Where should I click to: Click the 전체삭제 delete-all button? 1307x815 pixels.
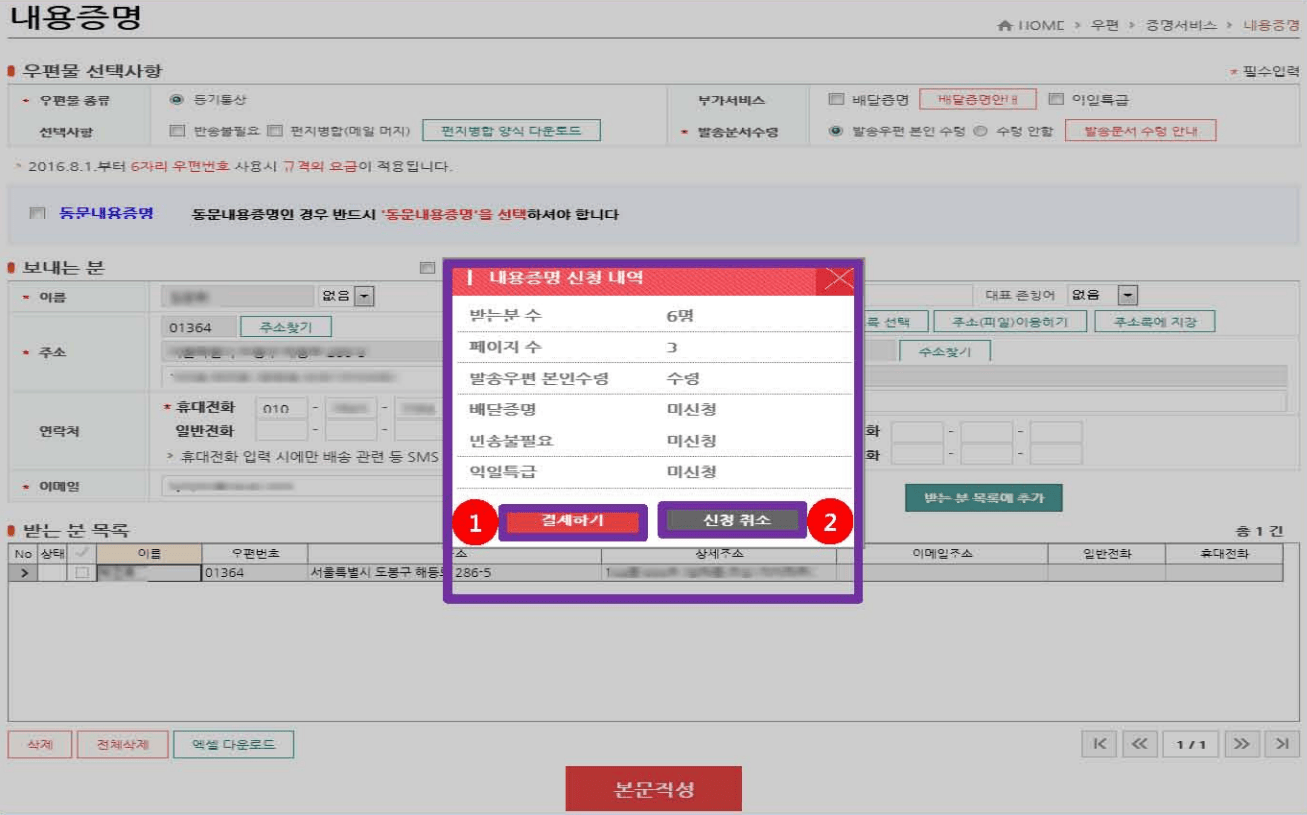(122, 745)
